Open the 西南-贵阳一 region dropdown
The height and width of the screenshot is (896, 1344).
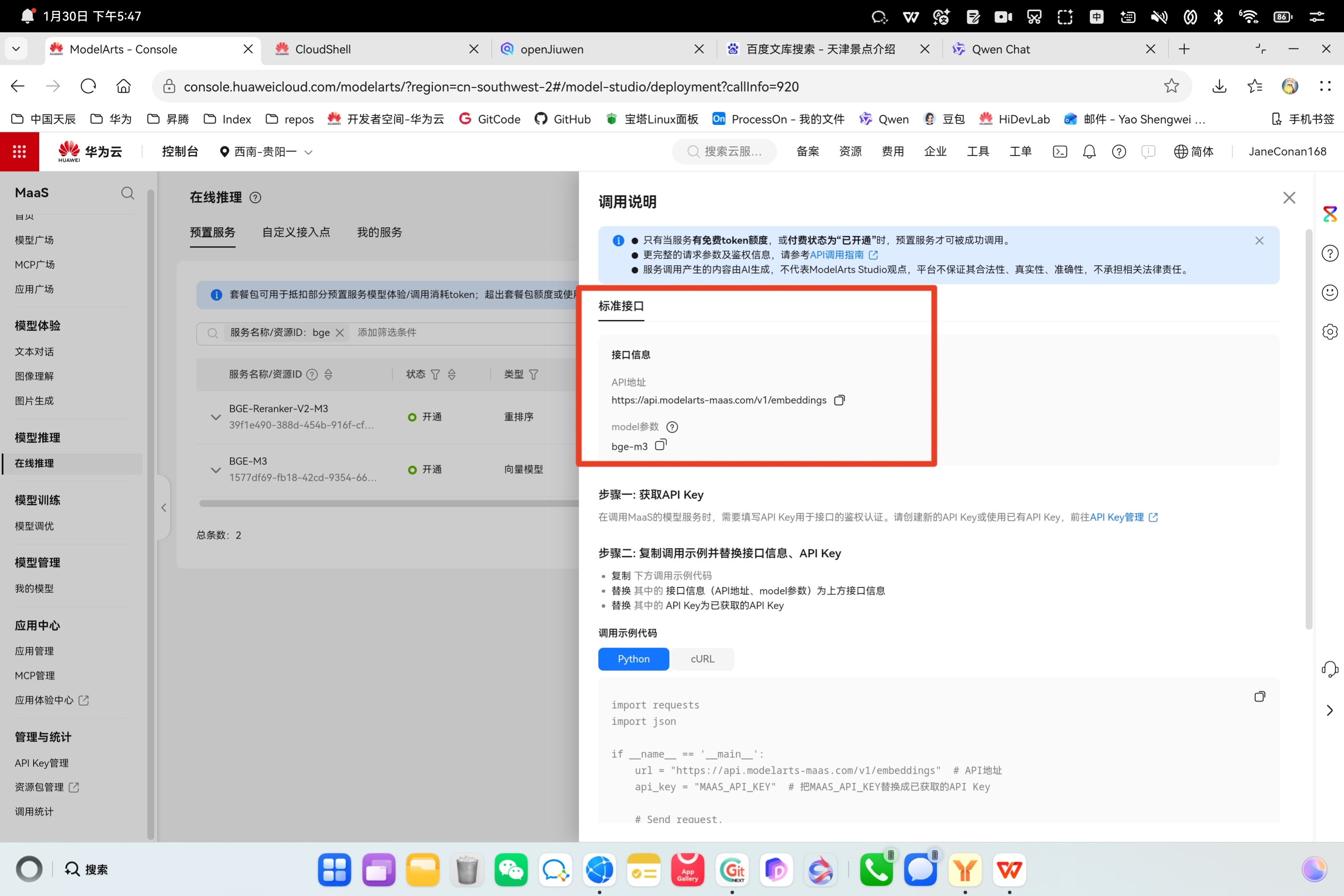(x=266, y=152)
